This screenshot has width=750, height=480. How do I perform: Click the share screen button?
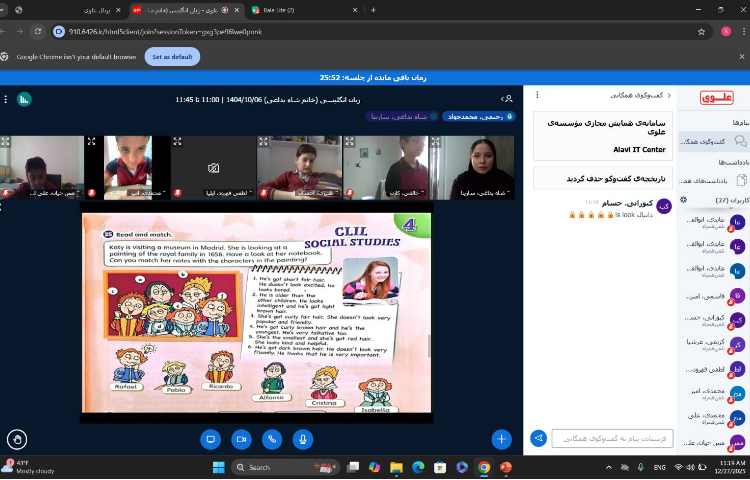(210, 439)
